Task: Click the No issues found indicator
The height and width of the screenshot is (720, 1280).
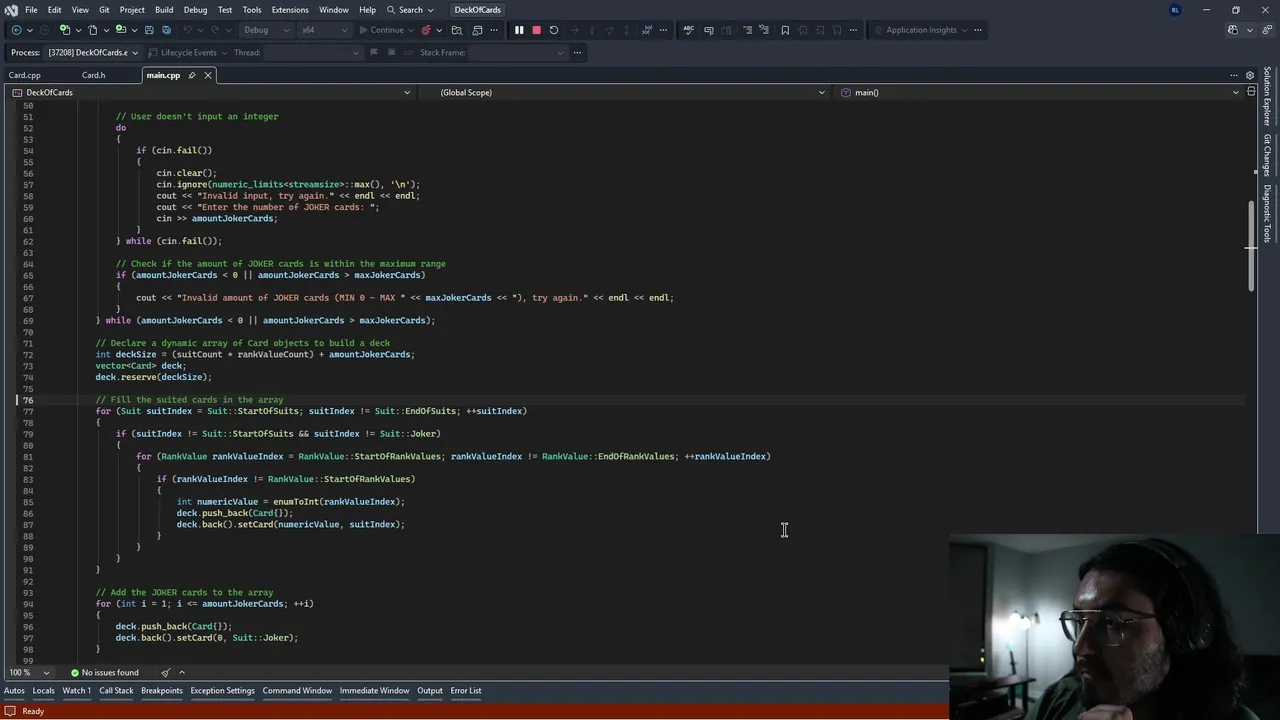Action: 104,672
